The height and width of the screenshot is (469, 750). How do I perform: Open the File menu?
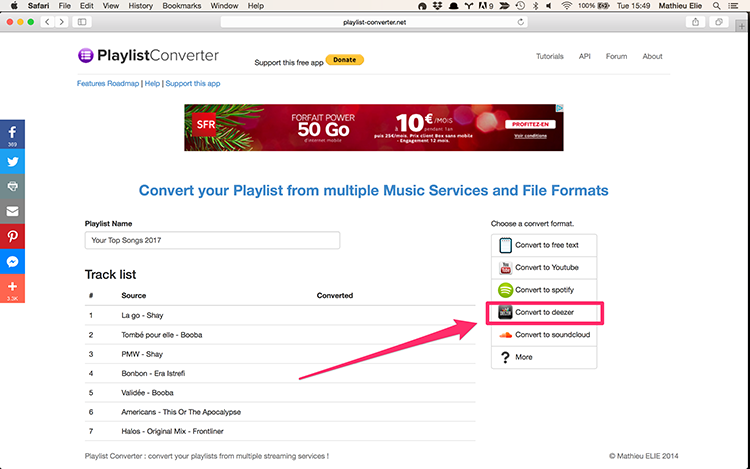tap(65, 6)
